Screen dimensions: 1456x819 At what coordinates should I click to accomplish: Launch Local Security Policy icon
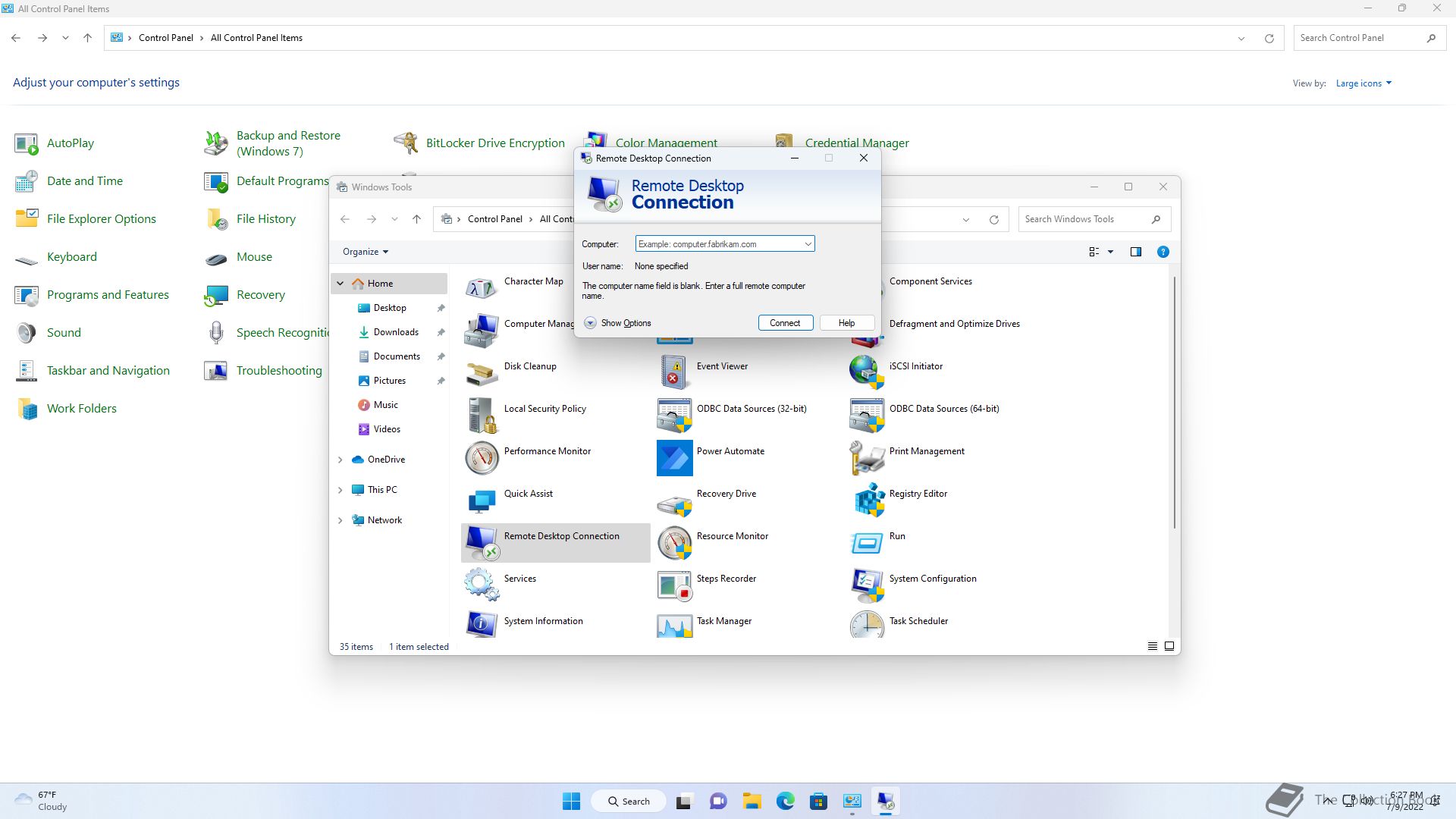pyautogui.click(x=482, y=416)
